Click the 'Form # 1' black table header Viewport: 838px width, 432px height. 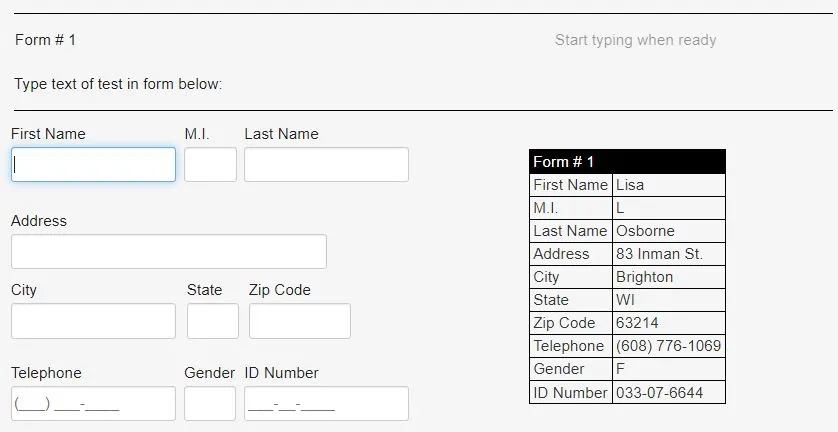(627, 161)
